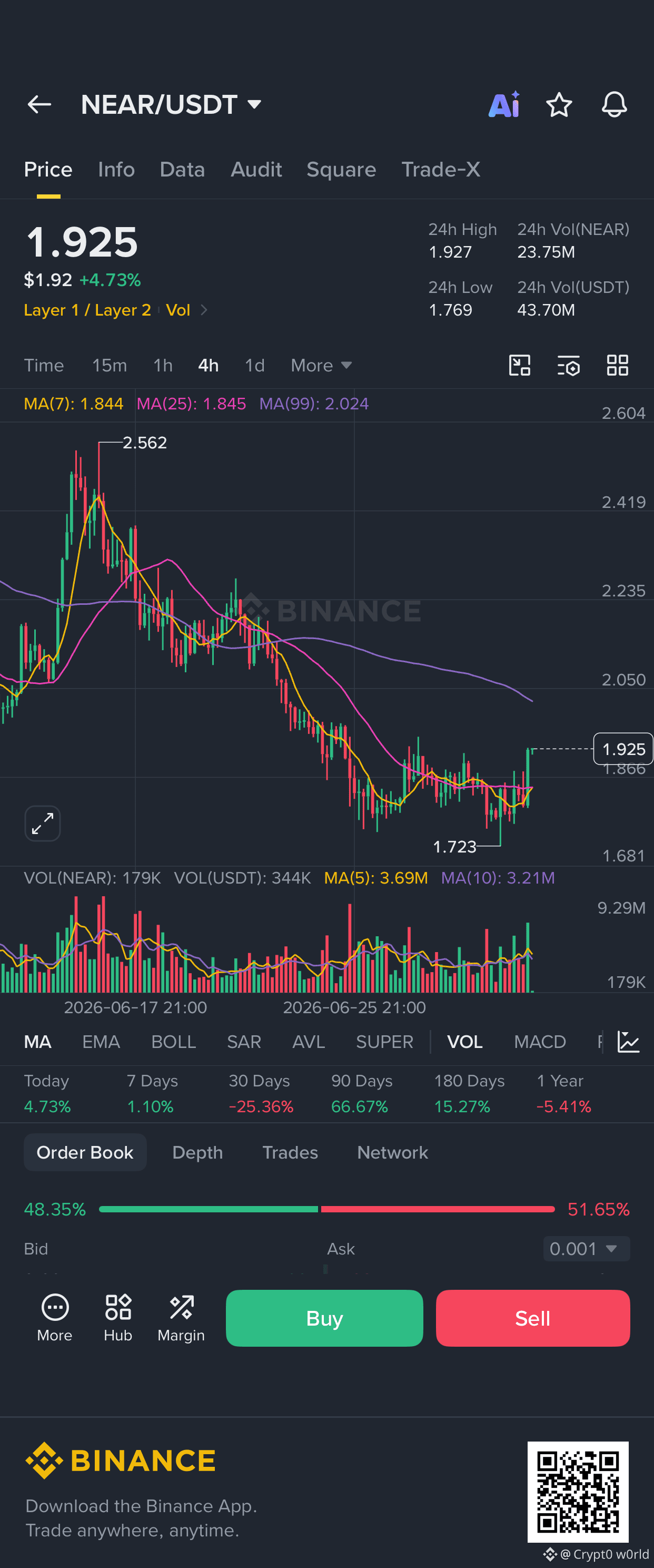Expand the More timeframes dropdown

tap(321, 365)
